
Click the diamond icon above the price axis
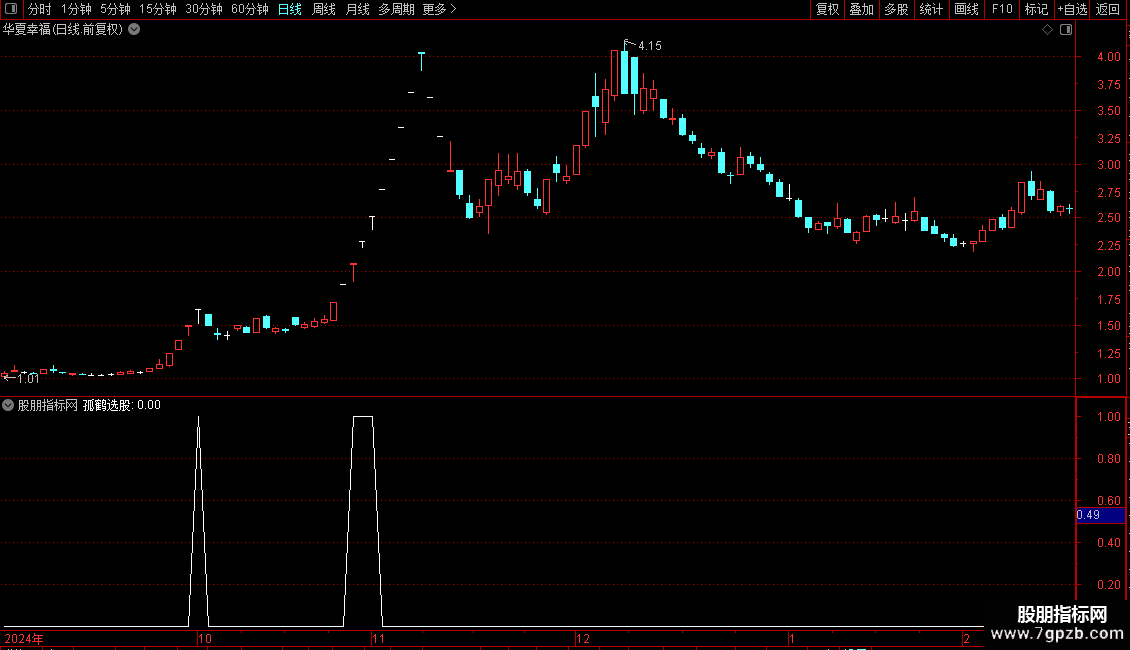coord(1047,30)
